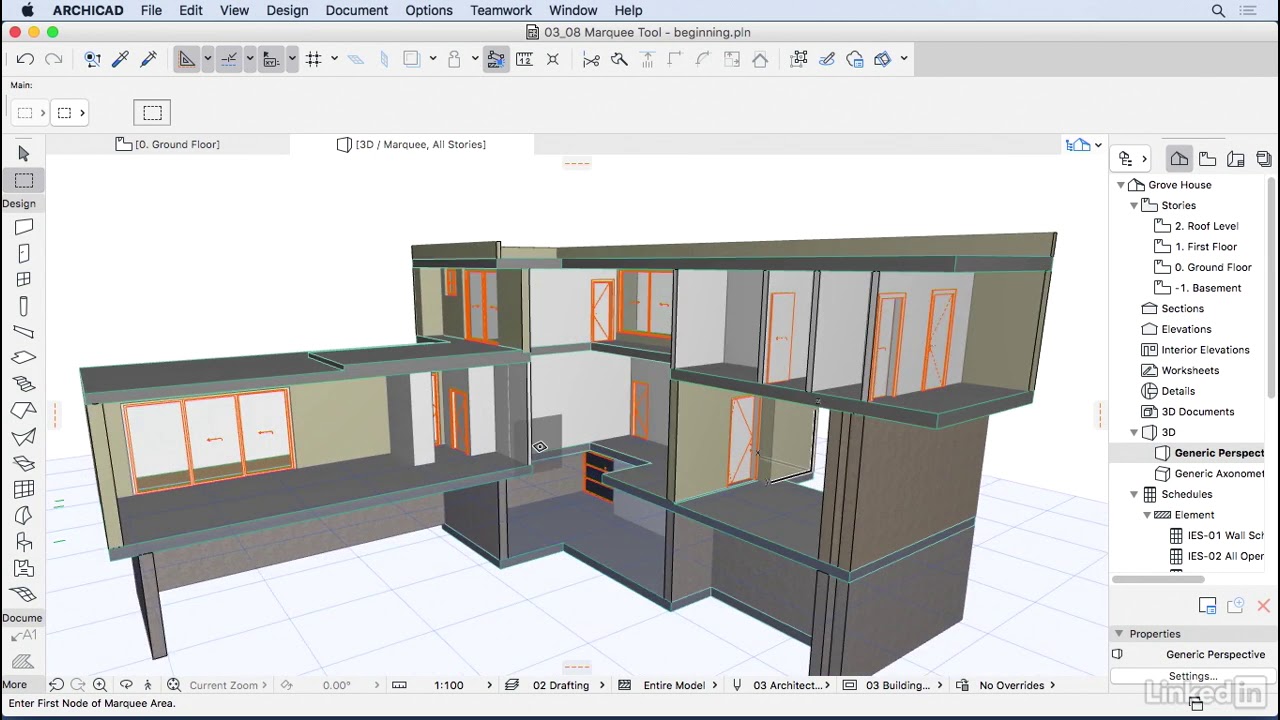Screen dimensions: 1280x720
Task: Select Interior Elevations in navigator
Action: [x=1205, y=350]
